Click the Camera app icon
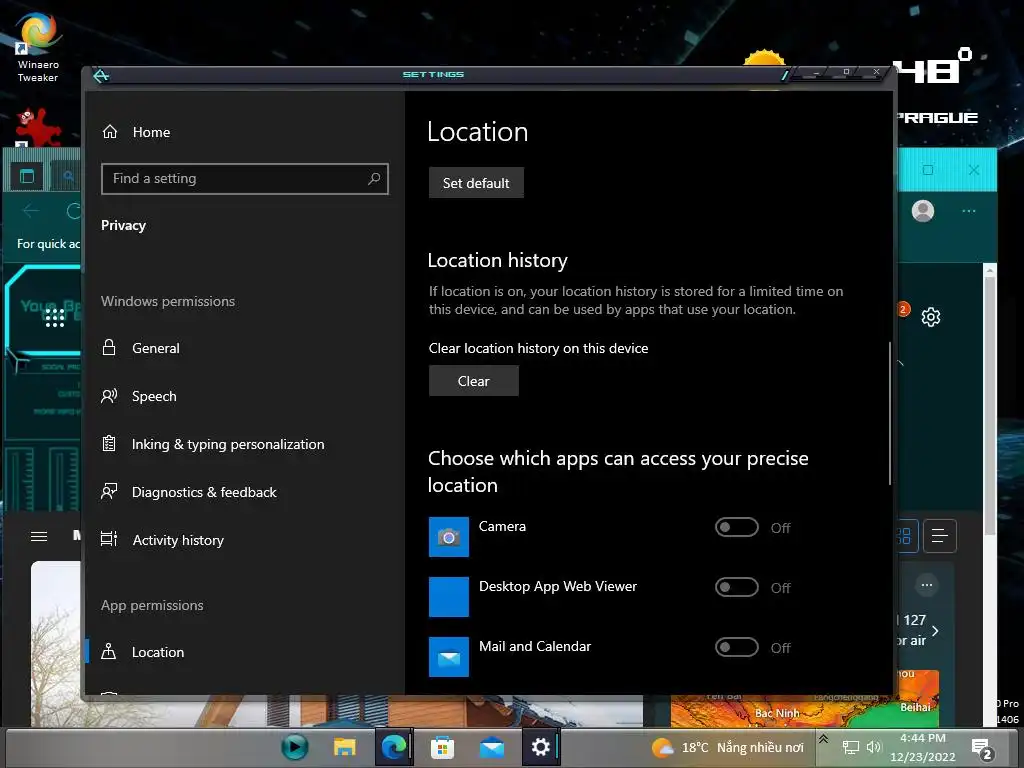Screen dimensions: 1024x768 coord(449,537)
